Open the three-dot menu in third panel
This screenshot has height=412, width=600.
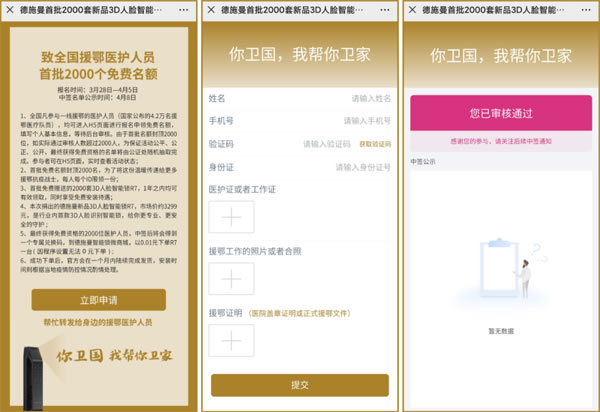pyautogui.click(x=586, y=10)
